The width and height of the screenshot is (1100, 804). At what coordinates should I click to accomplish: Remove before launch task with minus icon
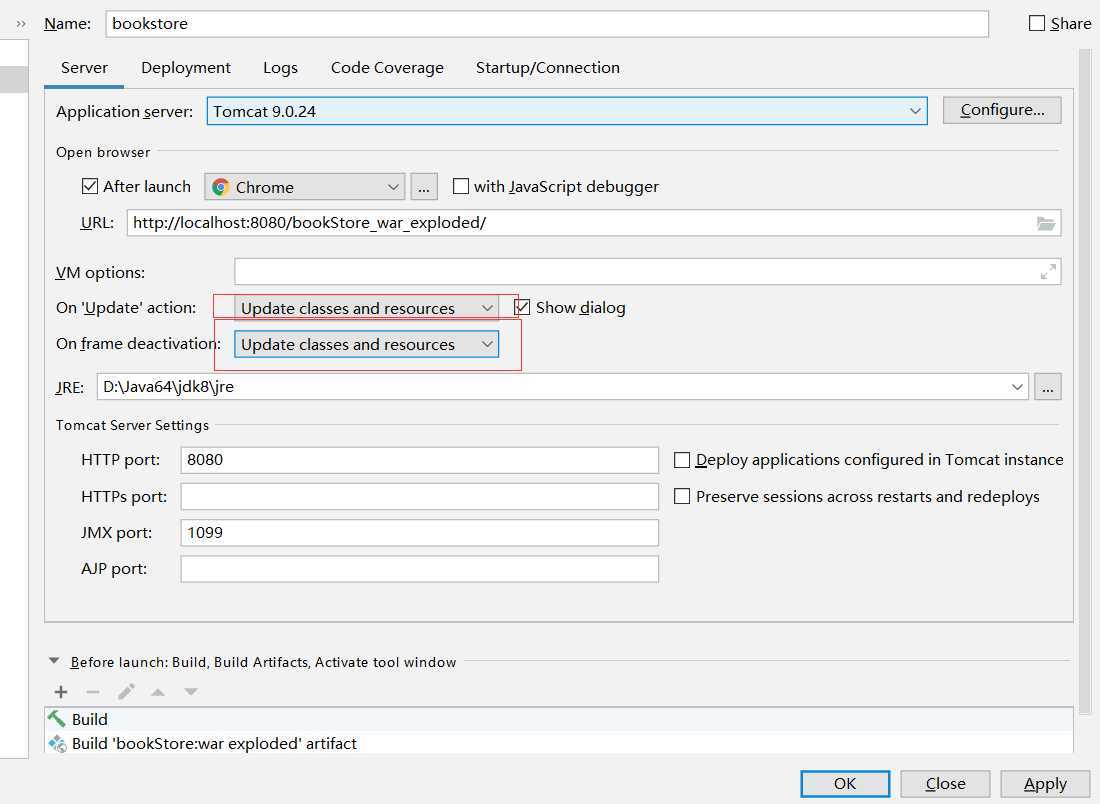tap(93, 692)
